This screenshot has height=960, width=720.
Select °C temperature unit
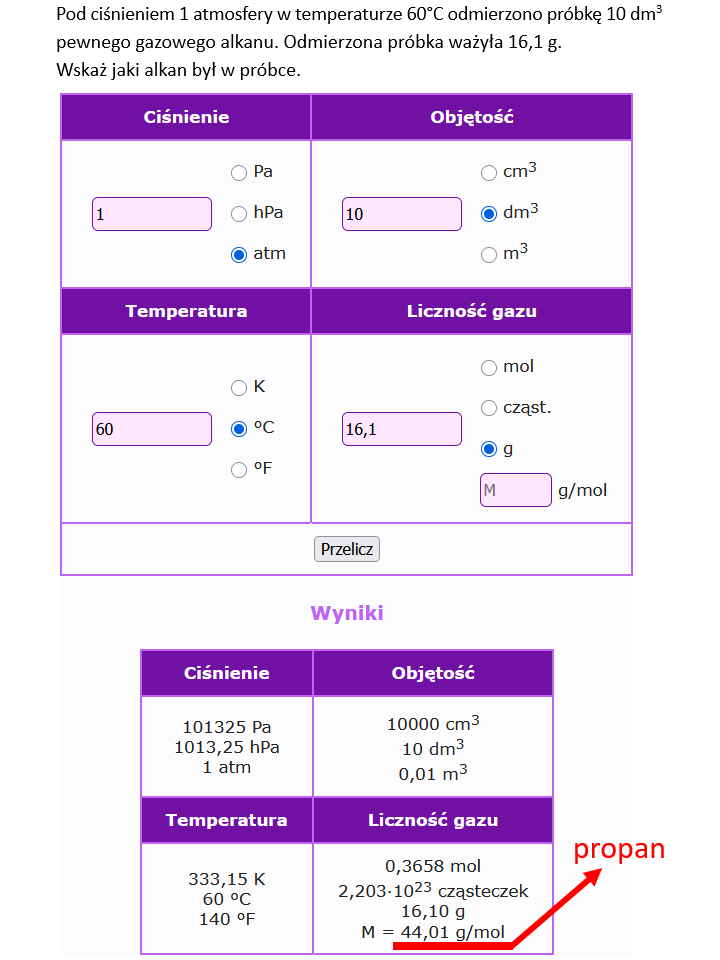239,429
